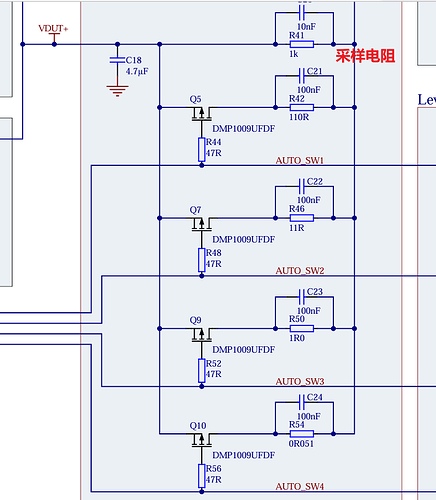The image size is (436, 500).
Task: Click the C21 100nF capacitor
Action: coord(302,76)
